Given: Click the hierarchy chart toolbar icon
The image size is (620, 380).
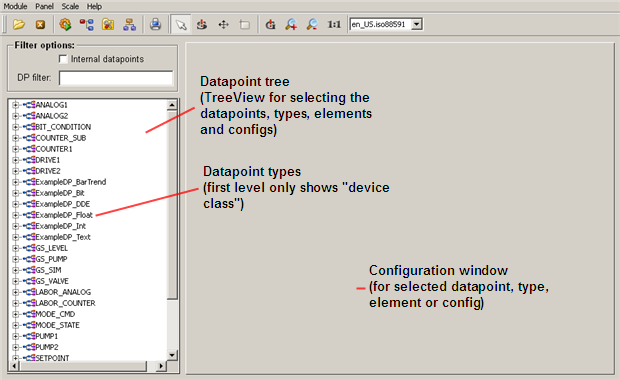Looking at the screenshot, I should click(x=129, y=25).
